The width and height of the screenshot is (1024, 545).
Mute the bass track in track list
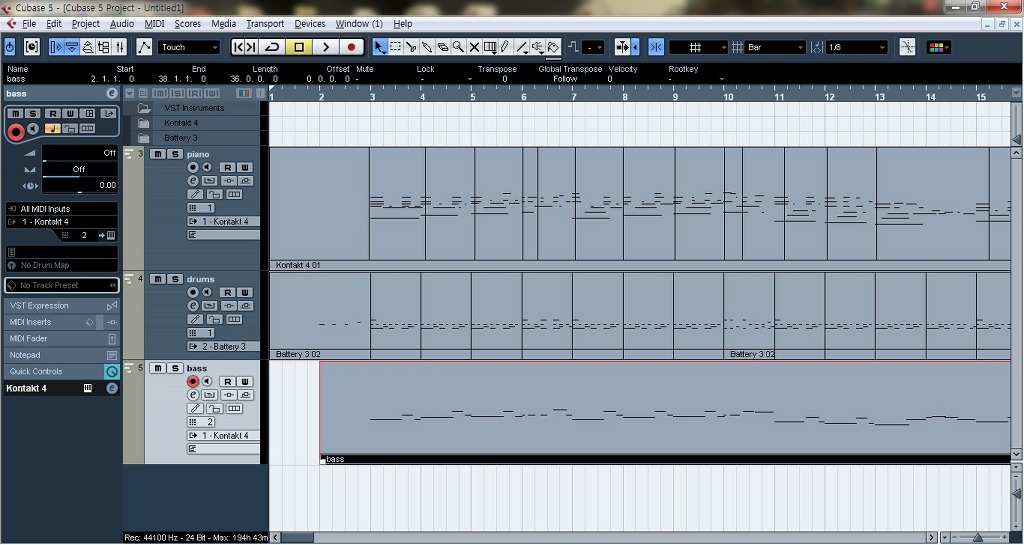pos(158,368)
